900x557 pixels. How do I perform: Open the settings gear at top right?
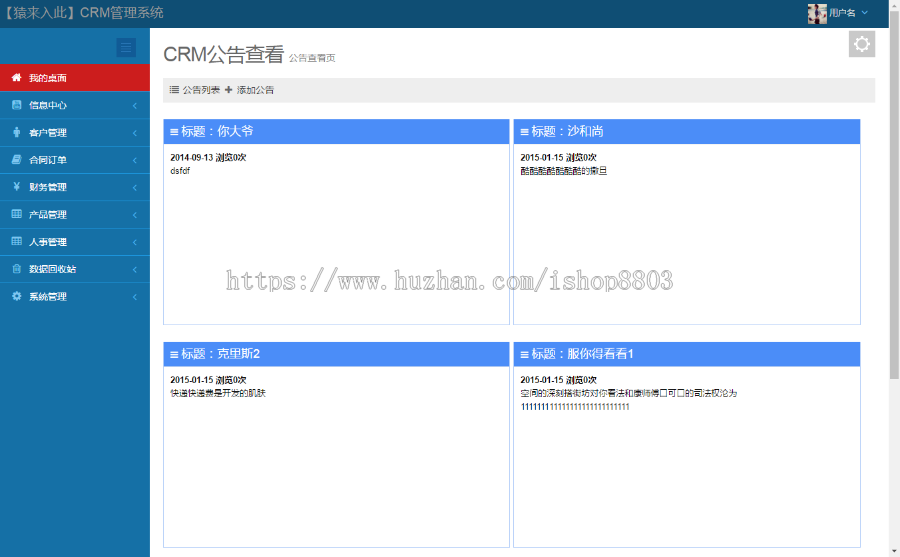861,44
